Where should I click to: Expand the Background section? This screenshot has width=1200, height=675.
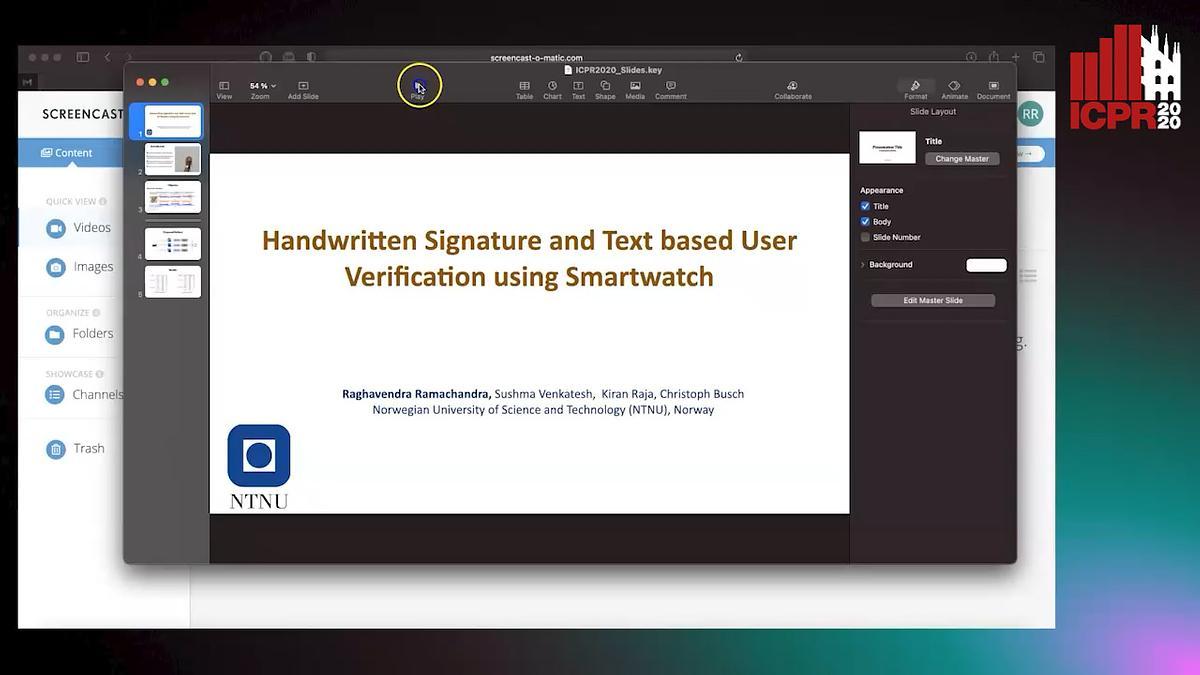click(863, 265)
